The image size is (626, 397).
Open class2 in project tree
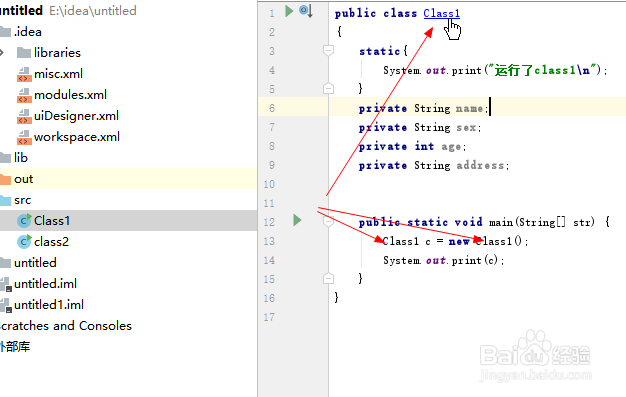(x=51, y=242)
